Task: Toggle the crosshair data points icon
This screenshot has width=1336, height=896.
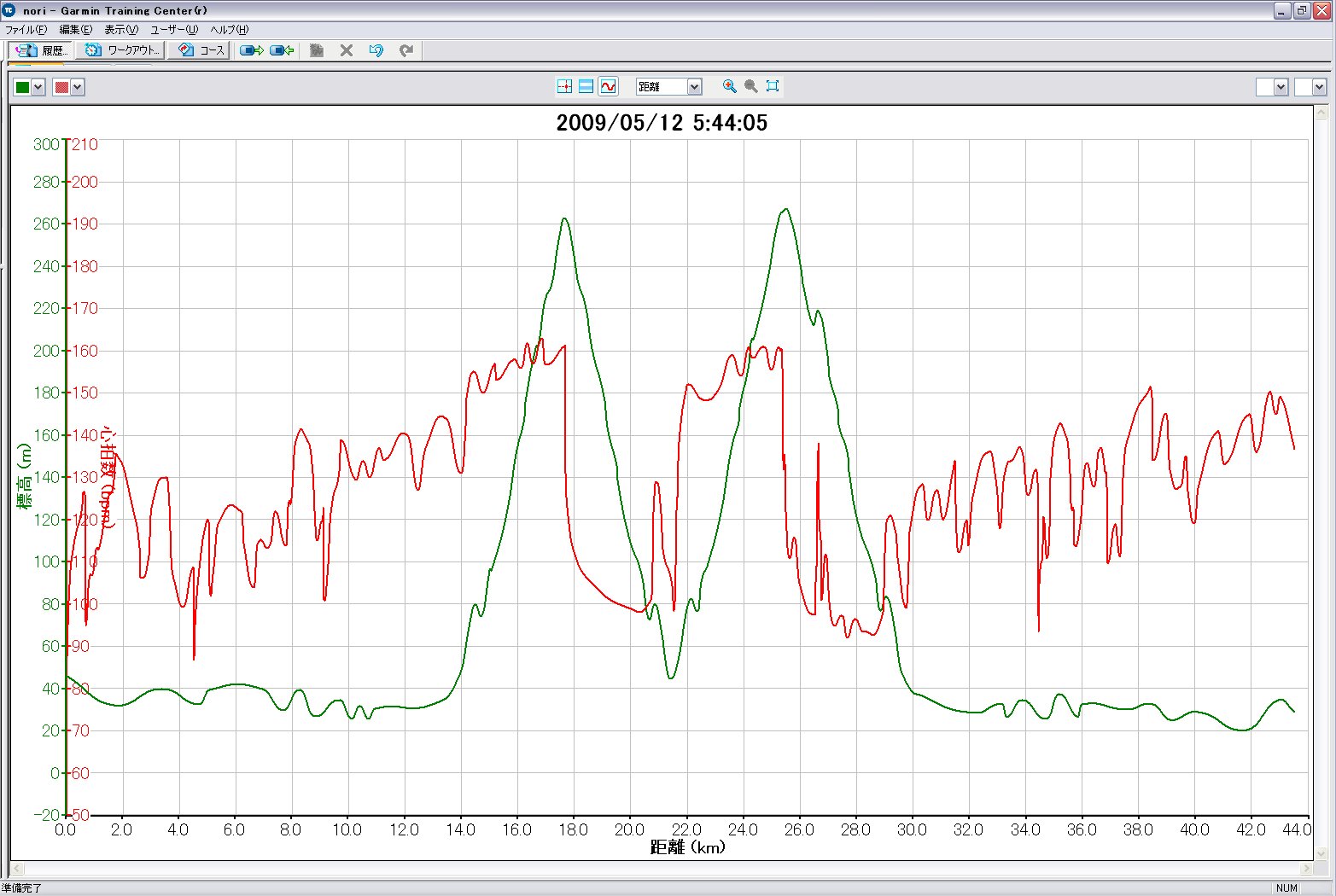Action: [564, 86]
